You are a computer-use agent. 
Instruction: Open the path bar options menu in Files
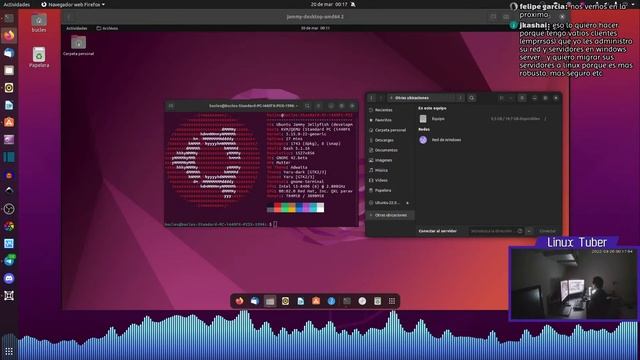point(460,98)
